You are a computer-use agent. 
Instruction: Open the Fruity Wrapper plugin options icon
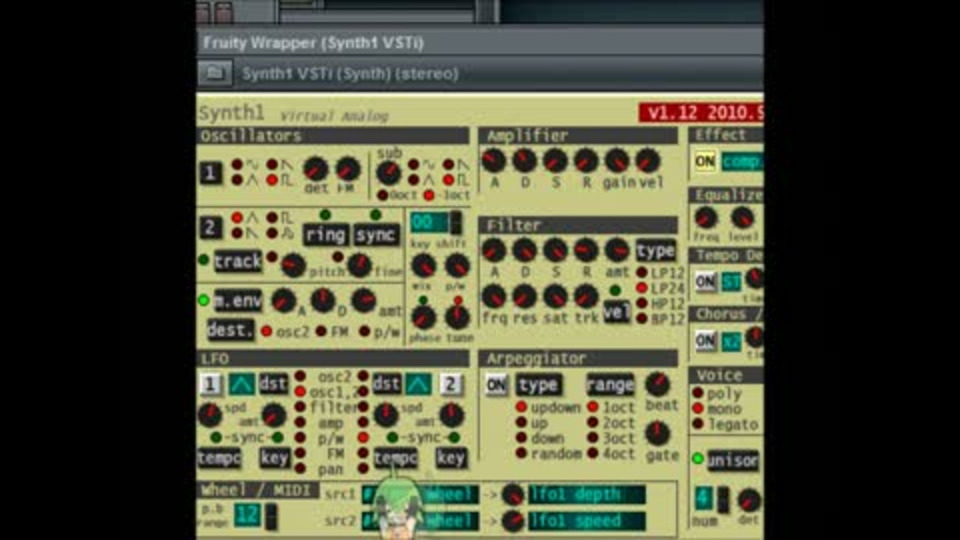click(x=214, y=73)
